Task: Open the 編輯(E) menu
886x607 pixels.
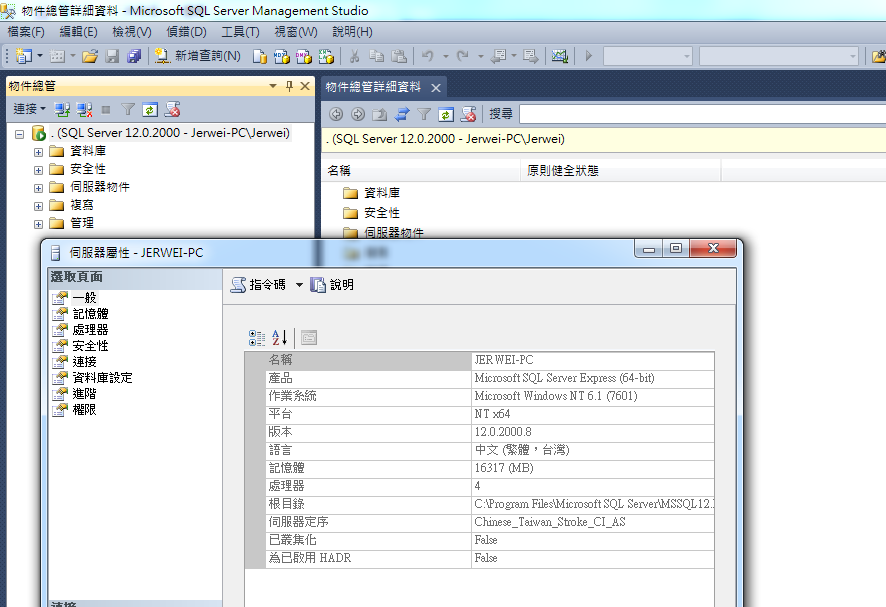Action: 79,32
